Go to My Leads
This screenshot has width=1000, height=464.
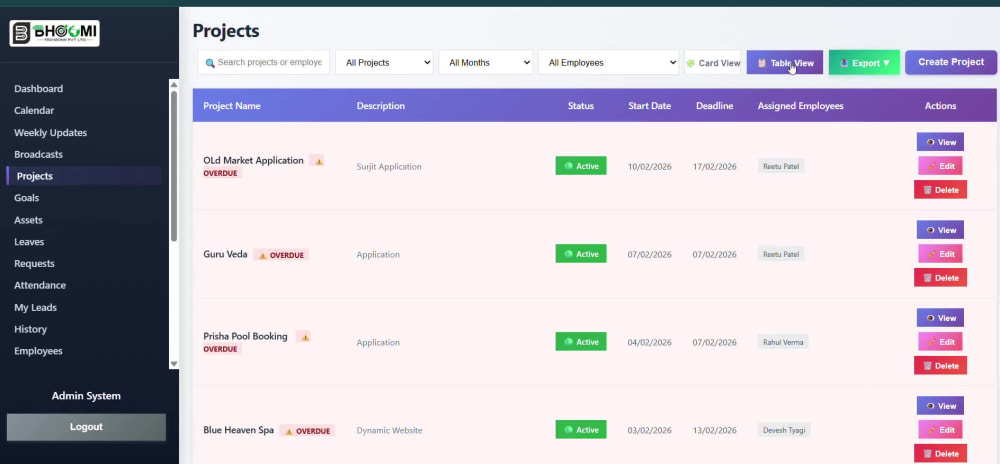(36, 307)
